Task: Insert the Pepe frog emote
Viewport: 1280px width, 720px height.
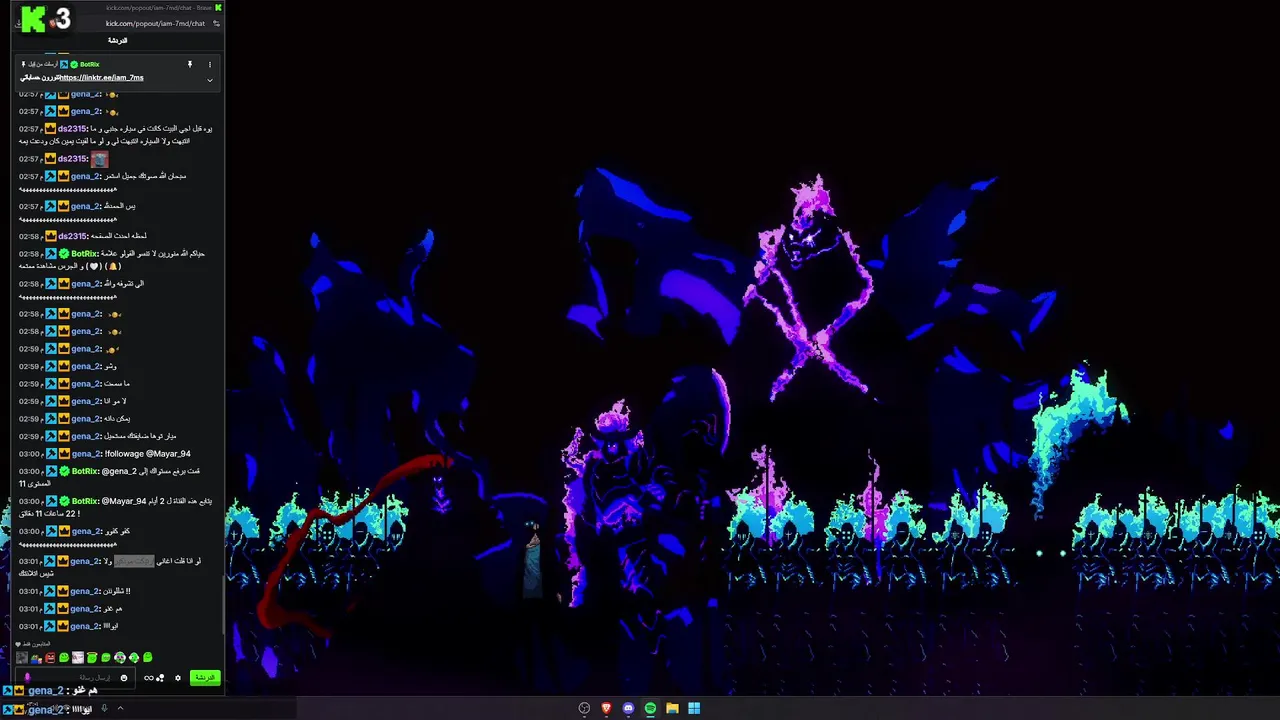Action: pos(36,658)
